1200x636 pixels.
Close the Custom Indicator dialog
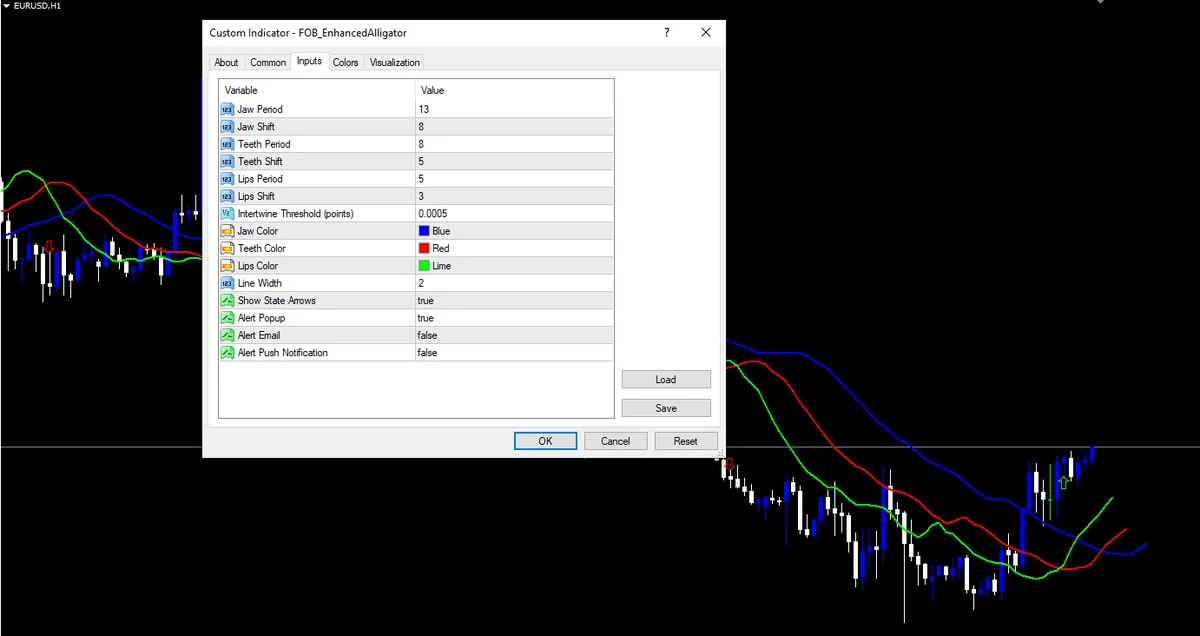(x=706, y=33)
